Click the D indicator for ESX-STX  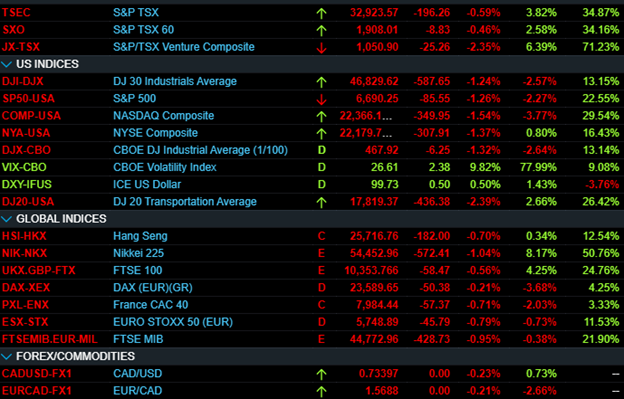click(322, 322)
